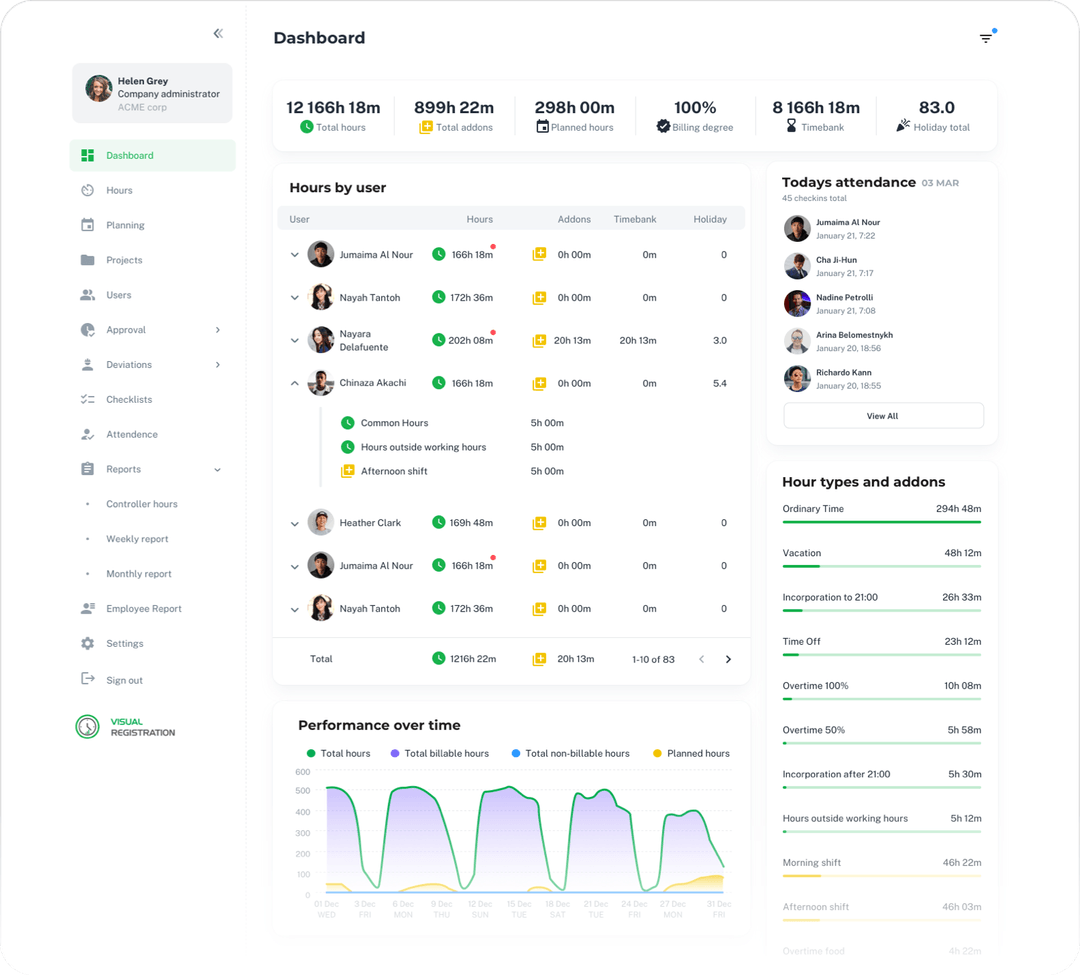Open Projects using the folder icon
The image size is (1080, 976).
coord(86,259)
